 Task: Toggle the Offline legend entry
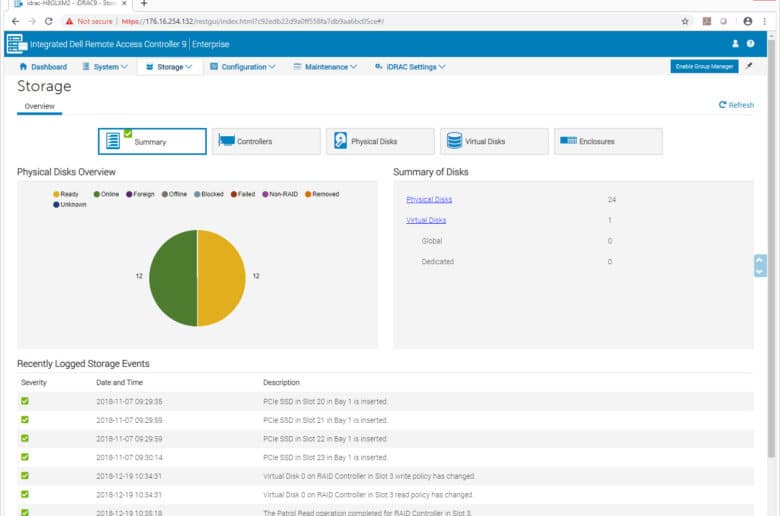click(174, 194)
